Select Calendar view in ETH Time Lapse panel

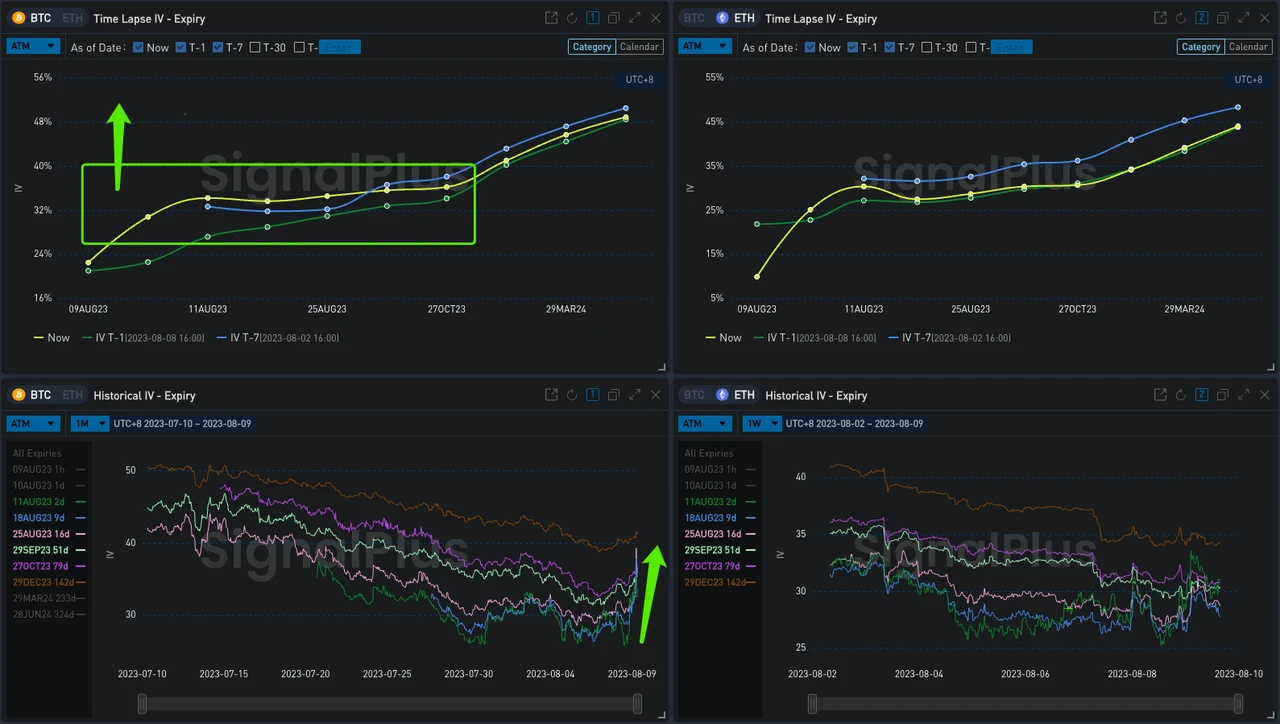click(1248, 47)
